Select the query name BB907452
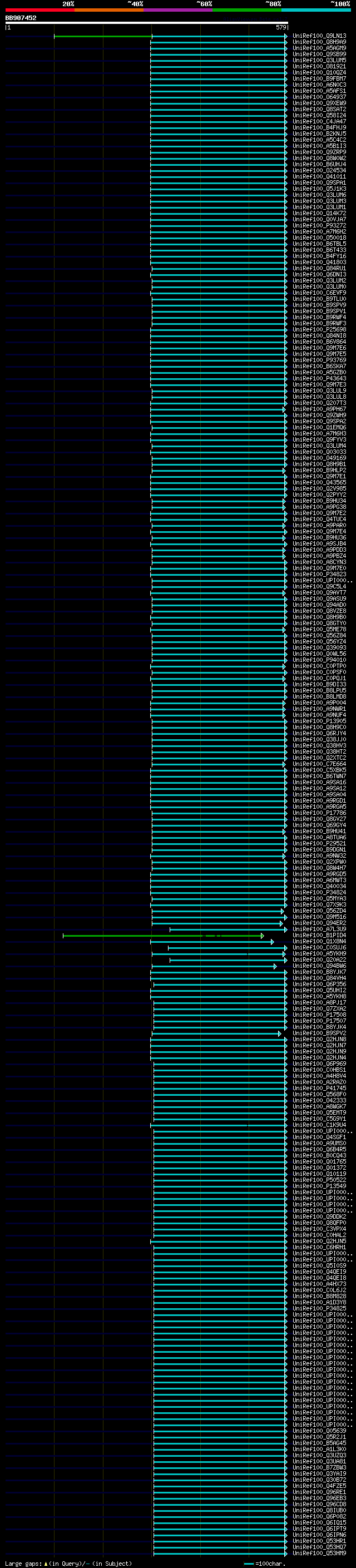 click(21, 18)
